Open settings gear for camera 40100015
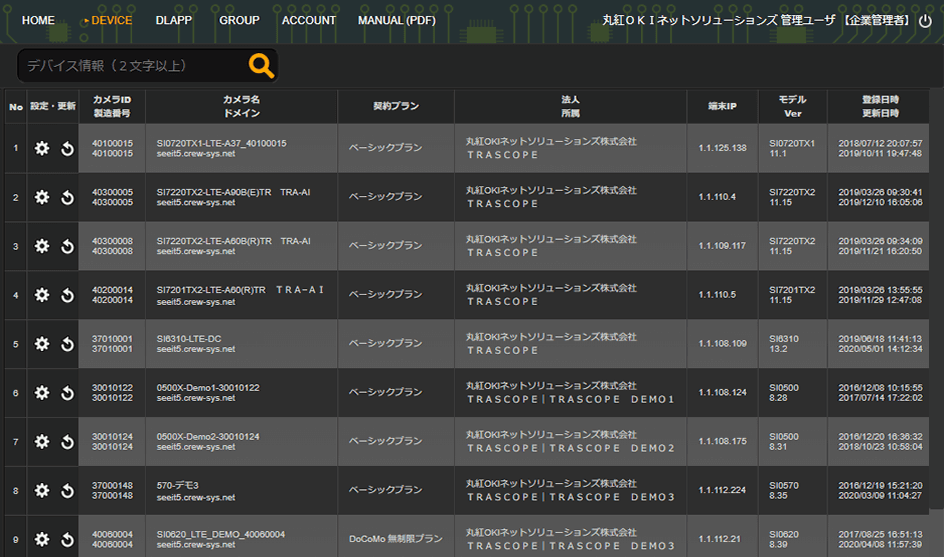 (42, 148)
